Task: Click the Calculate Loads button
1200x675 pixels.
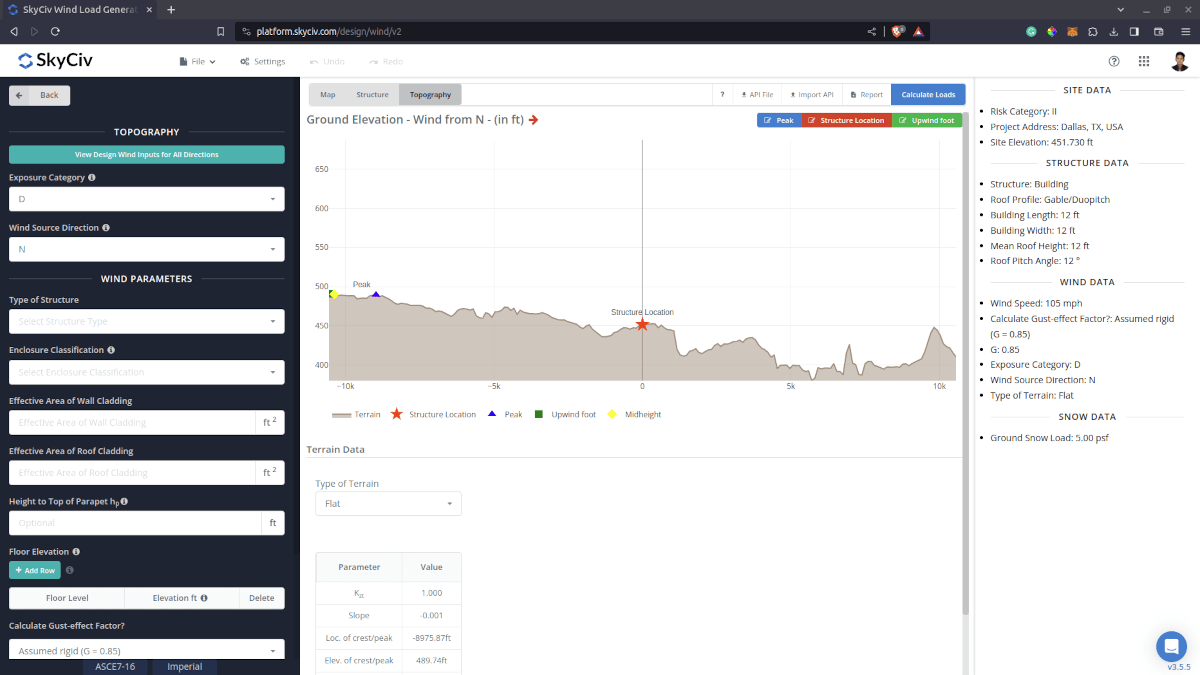Action: pyautogui.click(x=928, y=95)
